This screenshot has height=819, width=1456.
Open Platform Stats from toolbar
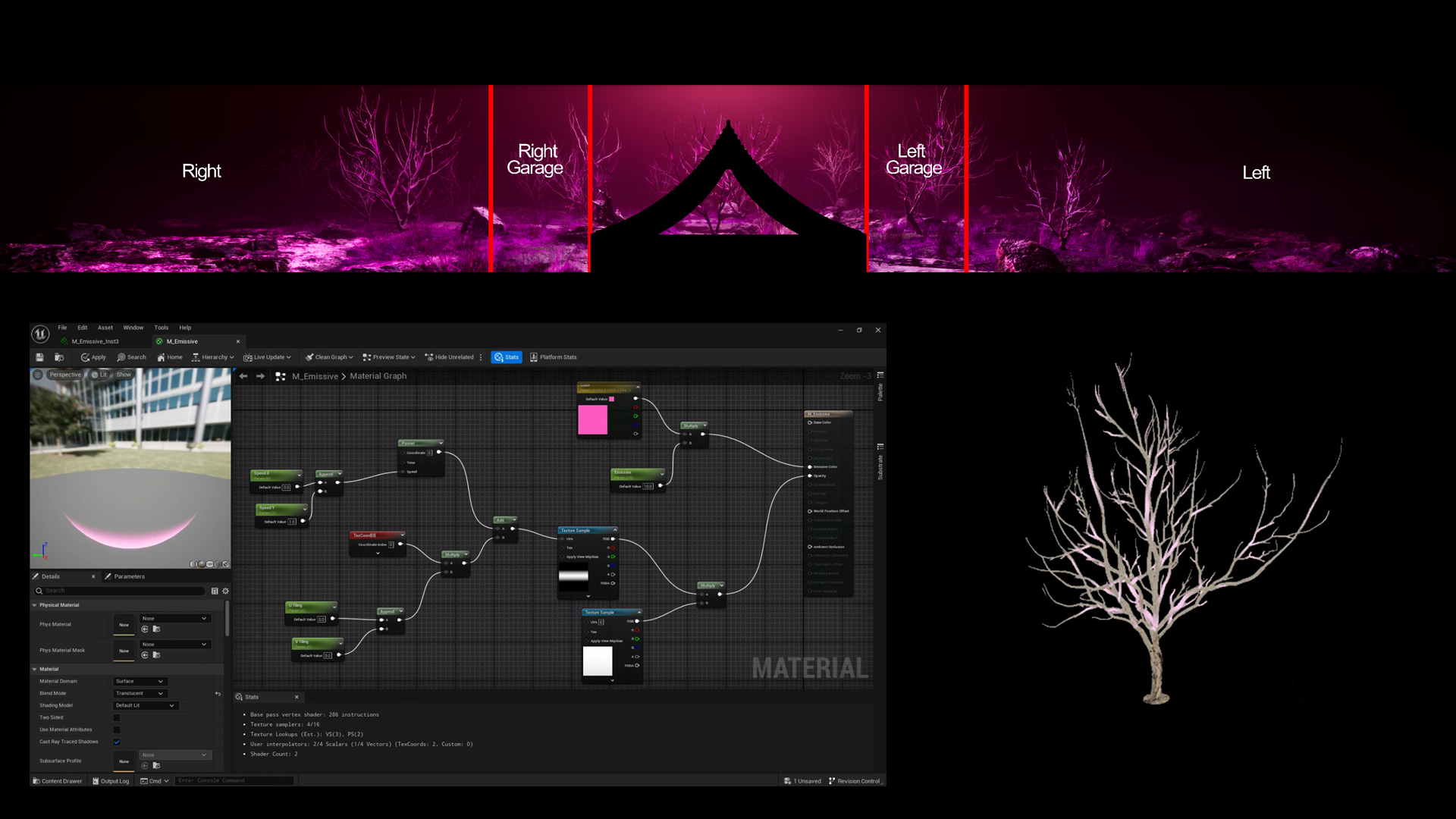coord(554,357)
